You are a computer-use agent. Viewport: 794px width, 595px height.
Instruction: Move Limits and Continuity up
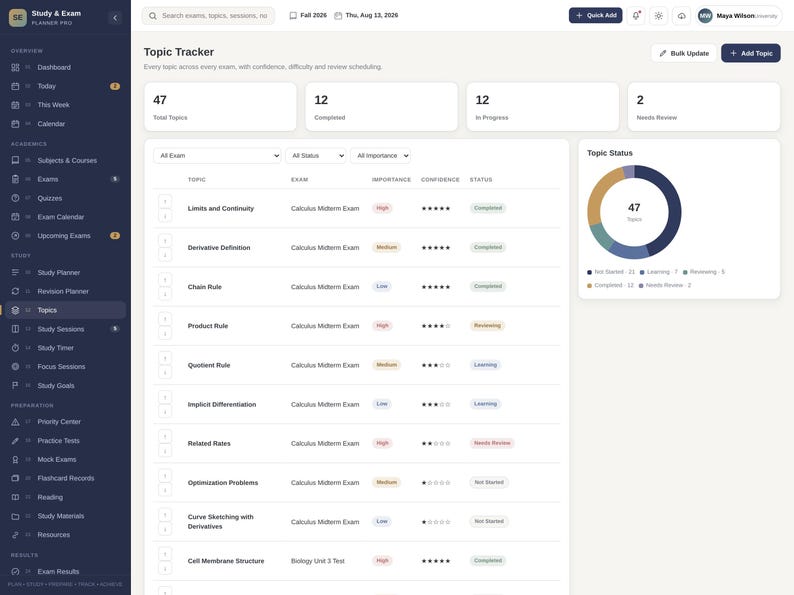(165, 202)
